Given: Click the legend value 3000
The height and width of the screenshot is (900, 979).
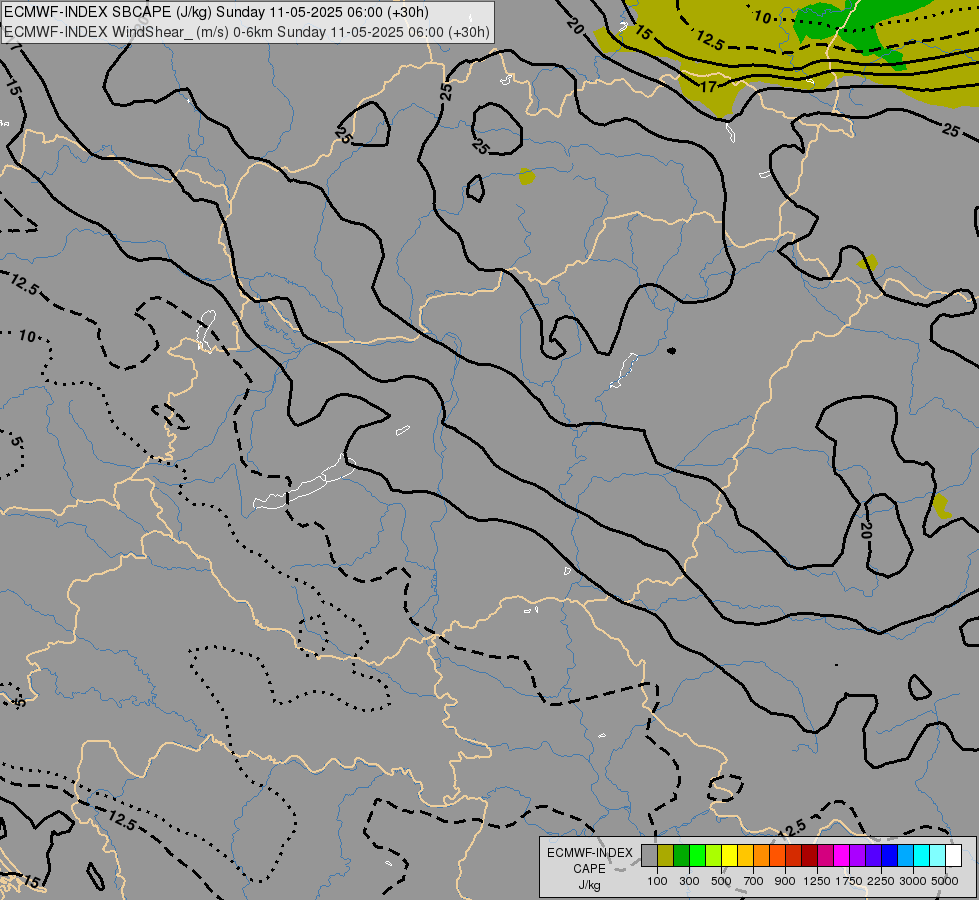Looking at the screenshot, I should (913, 881).
